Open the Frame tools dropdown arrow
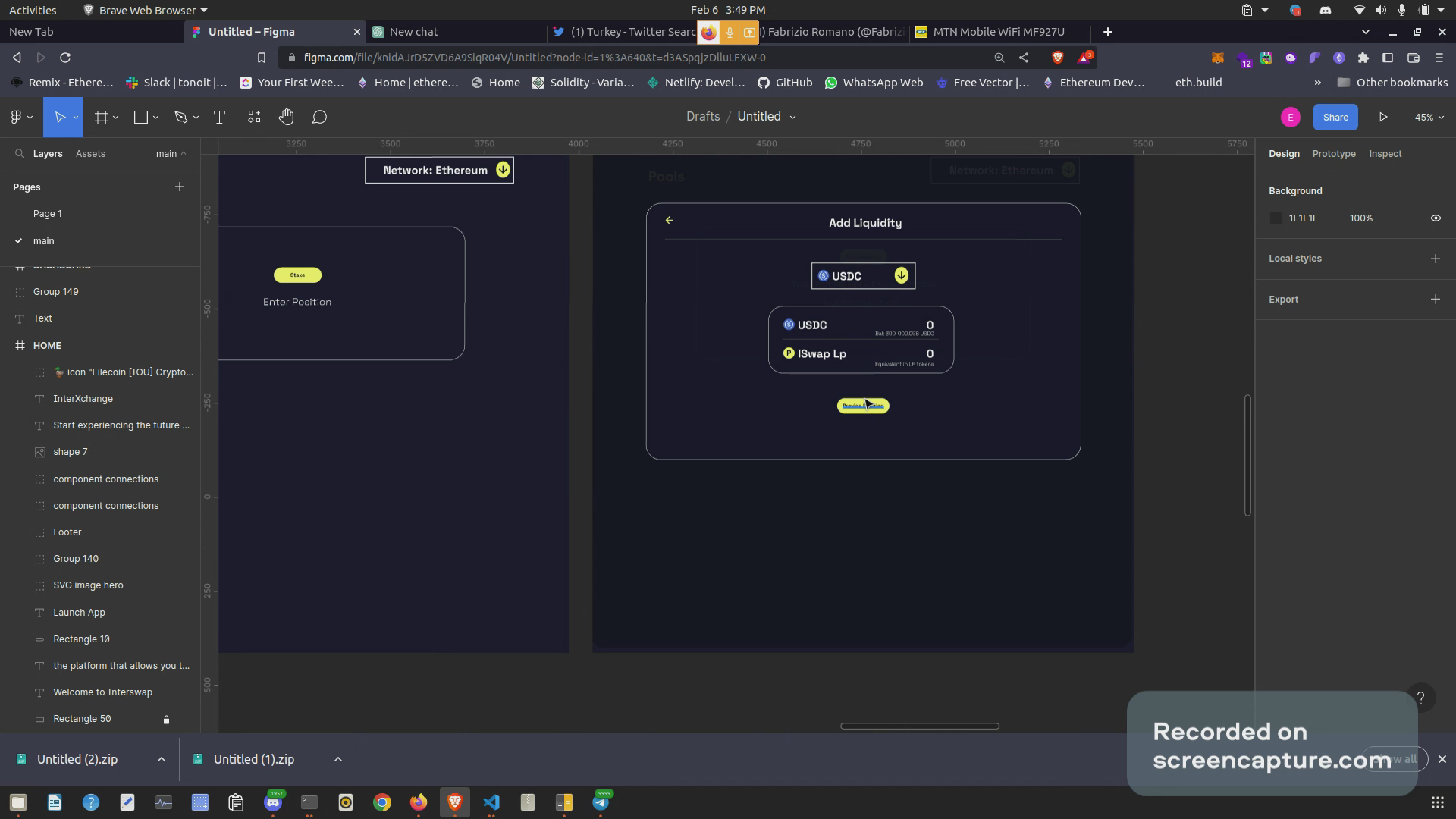The height and width of the screenshot is (819, 1456). (115, 118)
